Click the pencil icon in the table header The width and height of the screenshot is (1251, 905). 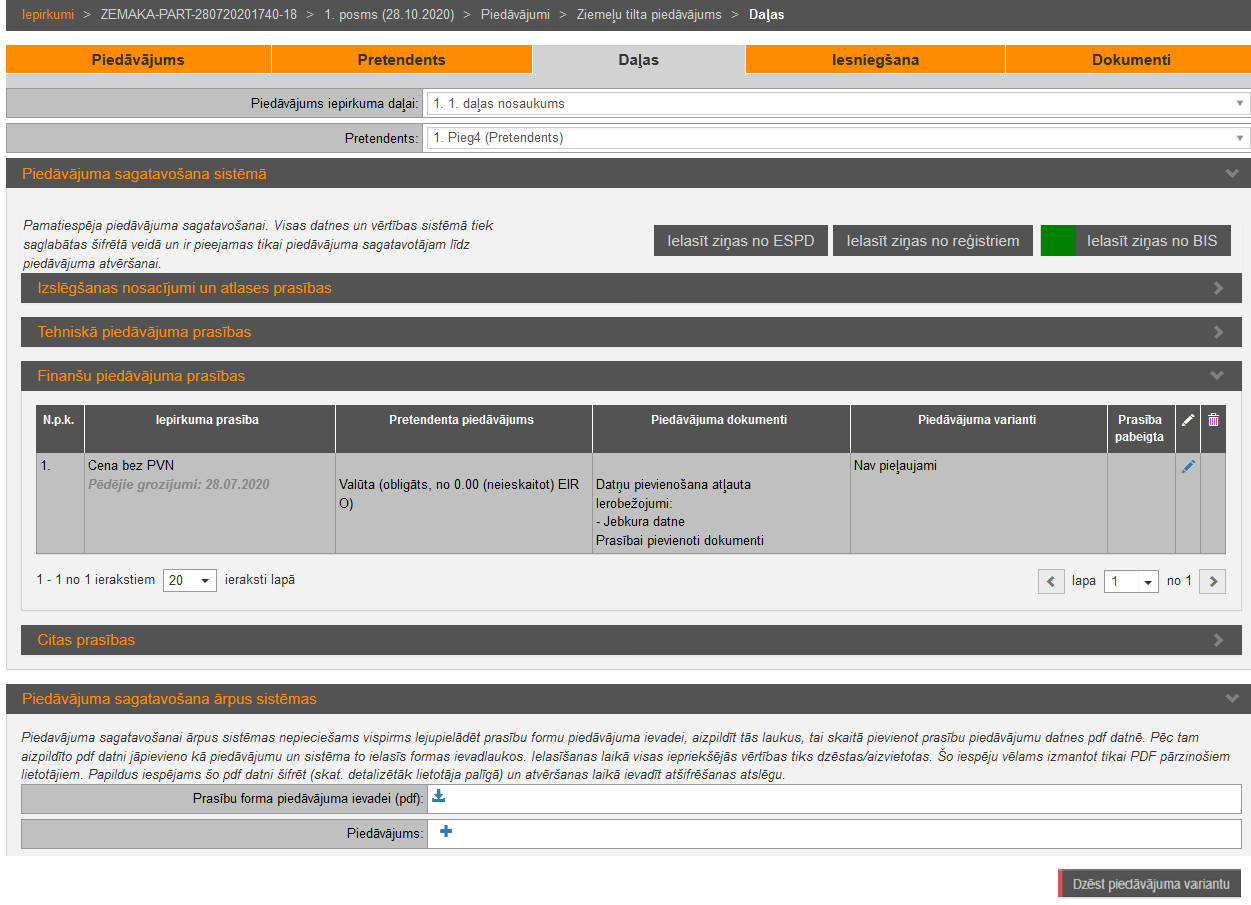pos(1188,420)
